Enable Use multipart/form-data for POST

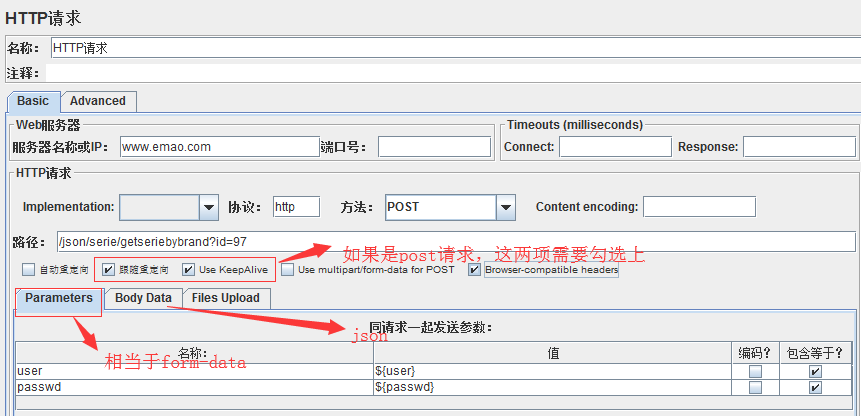click(x=288, y=269)
